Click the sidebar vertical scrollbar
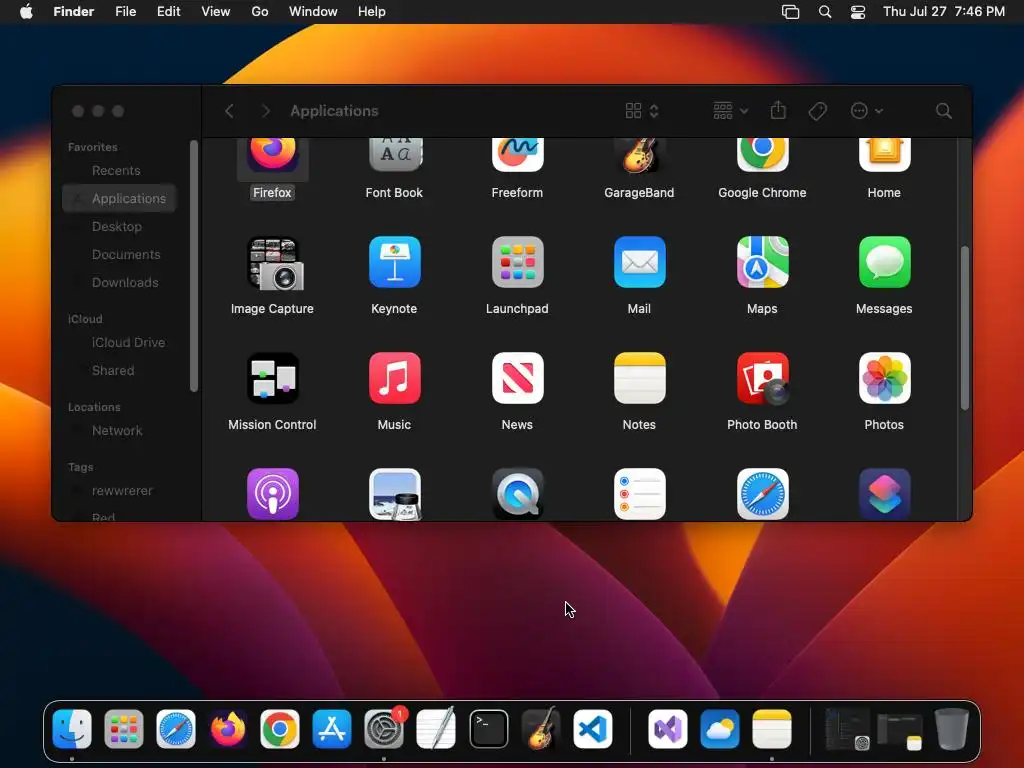1024x768 pixels. pos(193,266)
